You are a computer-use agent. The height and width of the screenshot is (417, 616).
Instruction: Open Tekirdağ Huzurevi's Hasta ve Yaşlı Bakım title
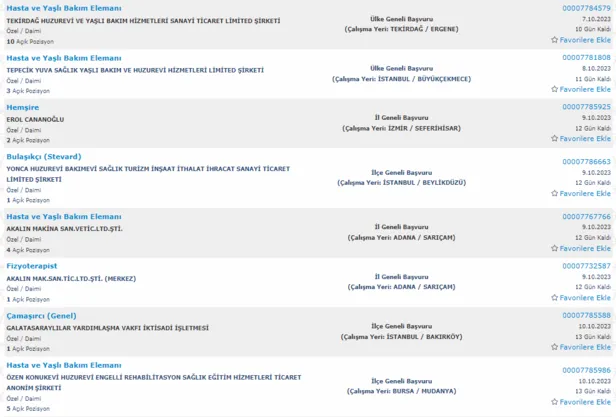(x=63, y=8)
